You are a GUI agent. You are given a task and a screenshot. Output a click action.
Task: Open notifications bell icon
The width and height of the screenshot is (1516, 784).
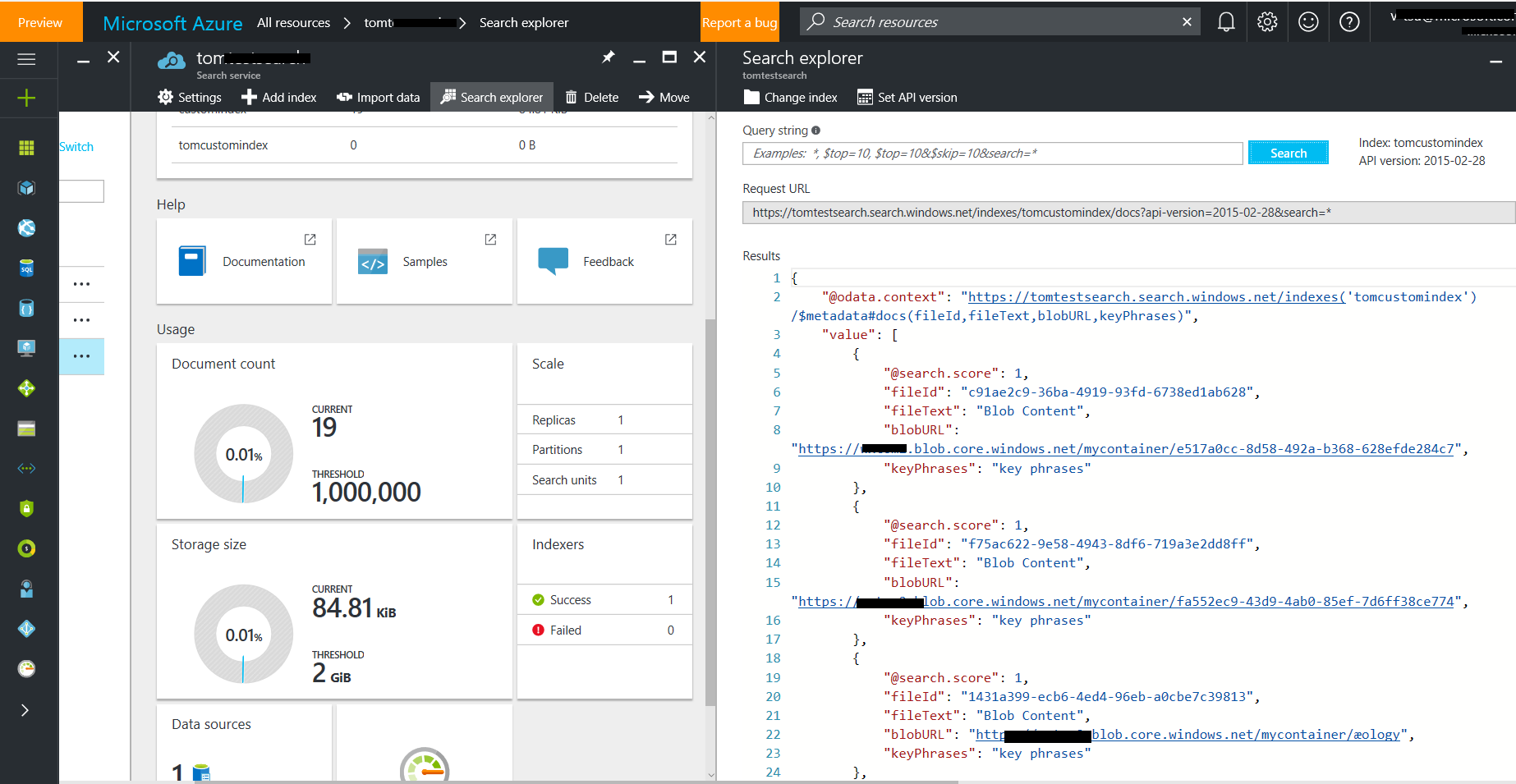[1226, 22]
